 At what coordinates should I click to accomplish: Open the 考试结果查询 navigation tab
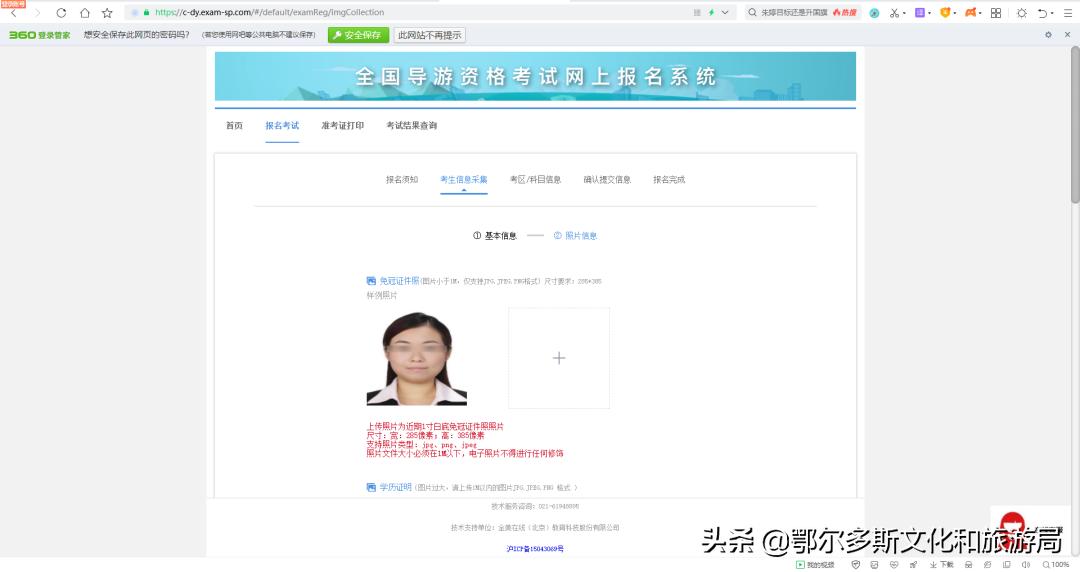[411, 125]
